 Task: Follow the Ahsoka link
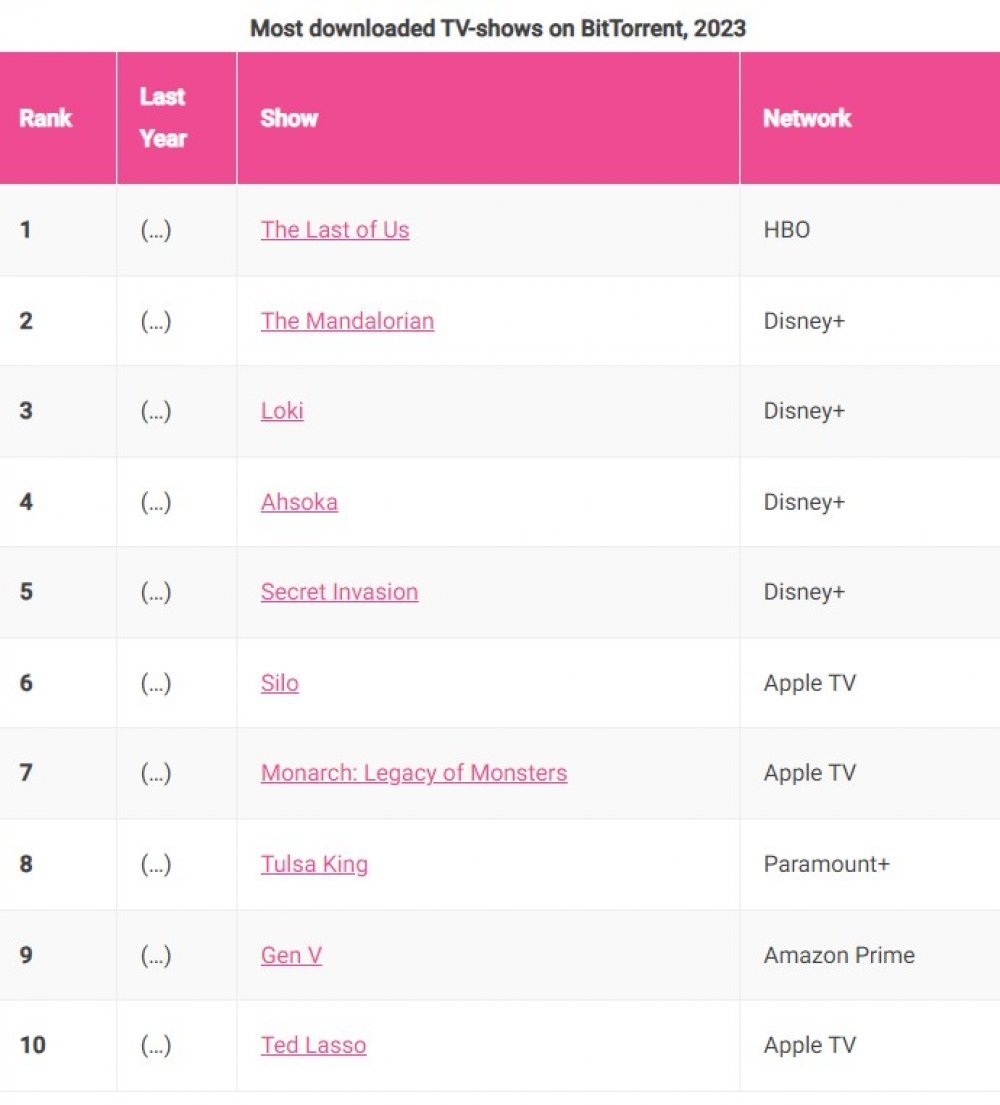(x=300, y=502)
